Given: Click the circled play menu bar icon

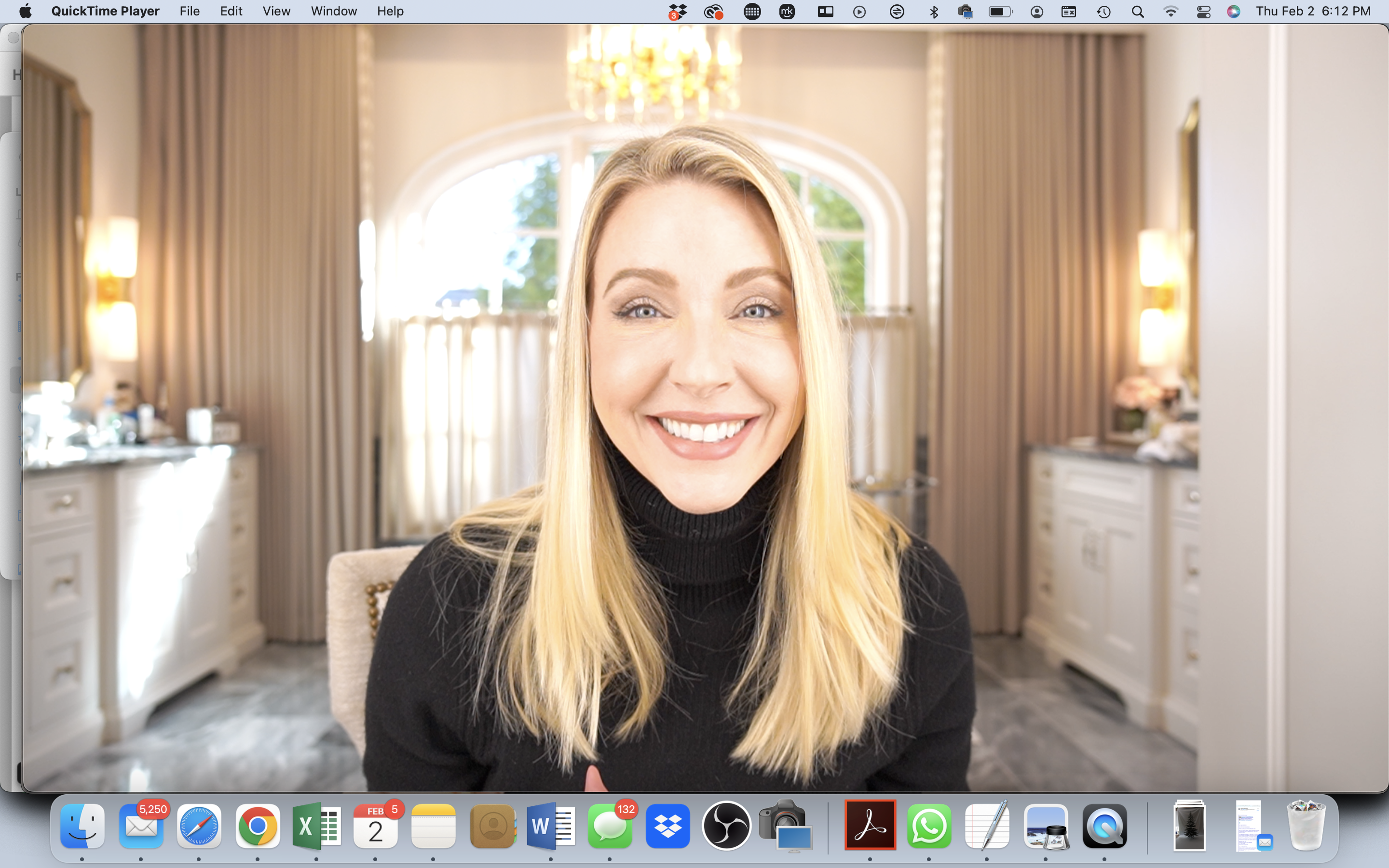Looking at the screenshot, I should (x=859, y=12).
